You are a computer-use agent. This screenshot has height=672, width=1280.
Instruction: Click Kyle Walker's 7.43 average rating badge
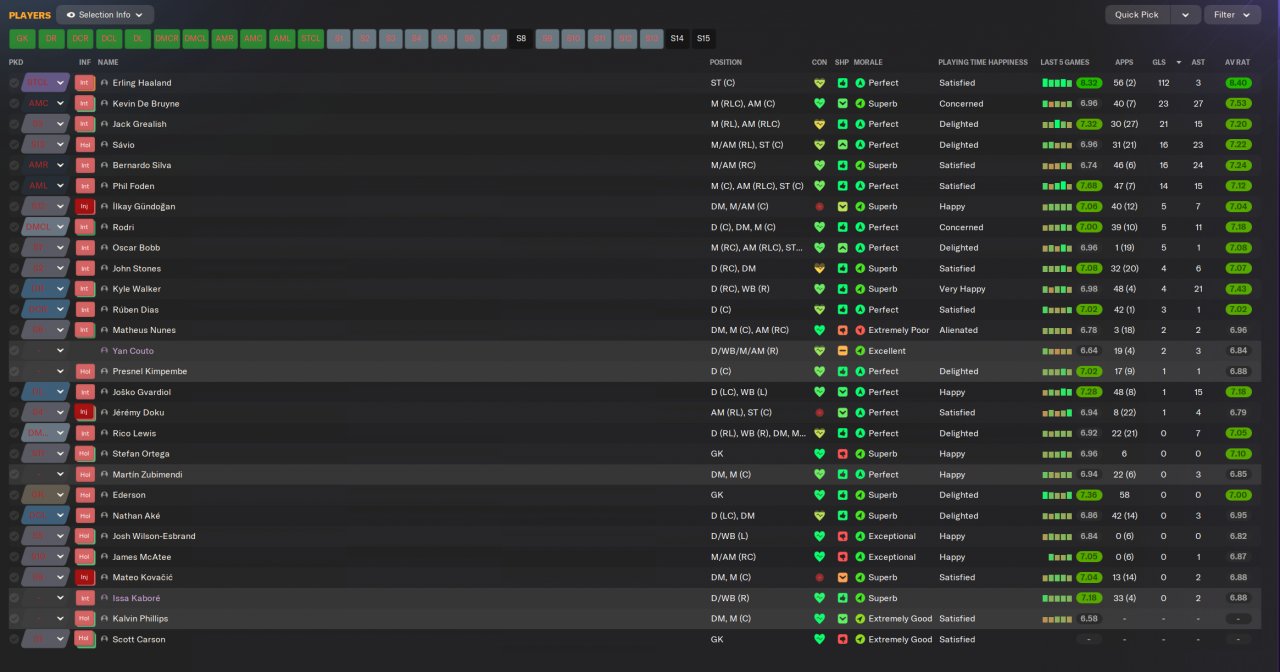tap(1238, 289)
